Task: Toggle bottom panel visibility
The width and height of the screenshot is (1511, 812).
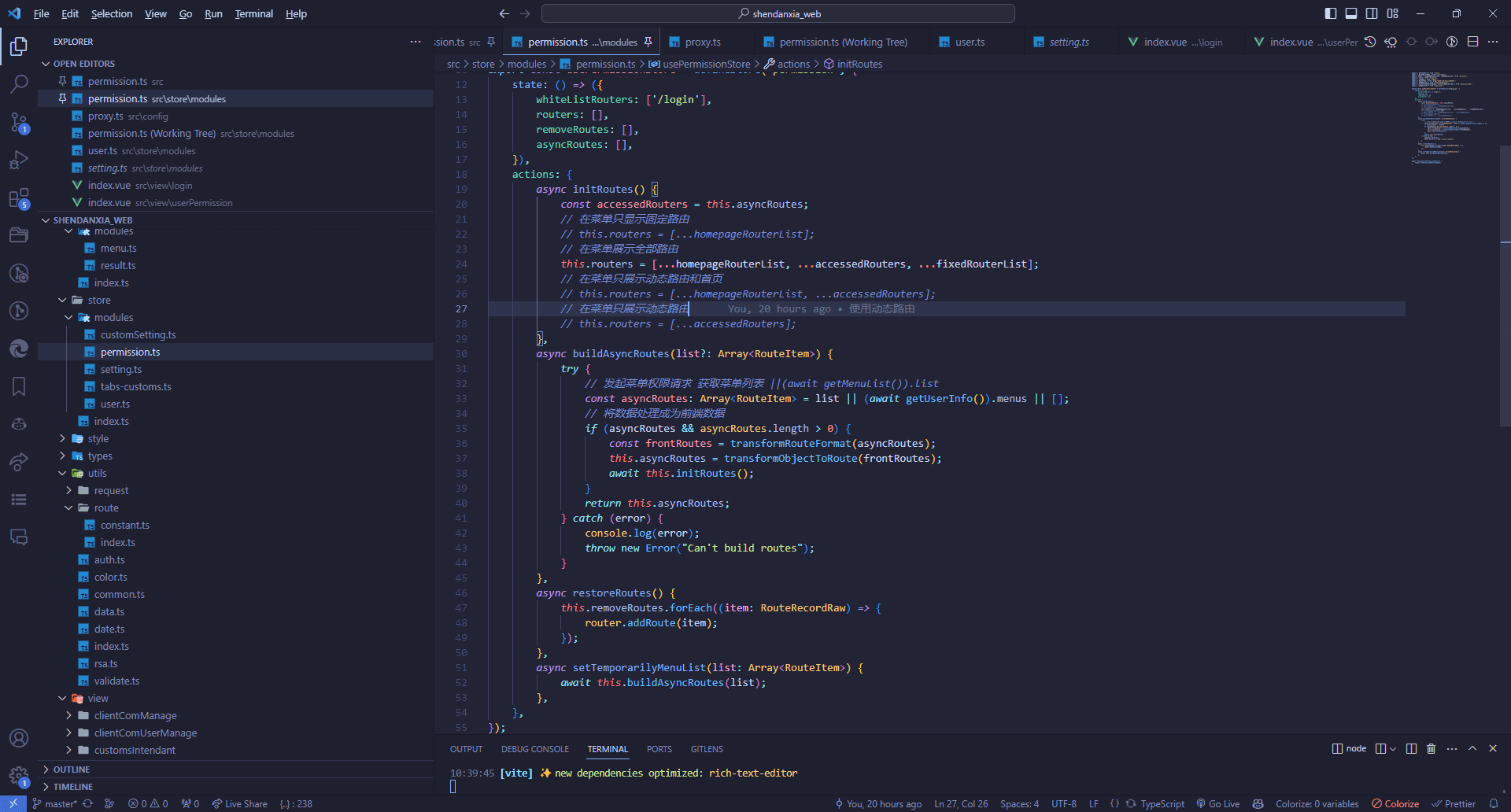Action: coord(1351,13)
